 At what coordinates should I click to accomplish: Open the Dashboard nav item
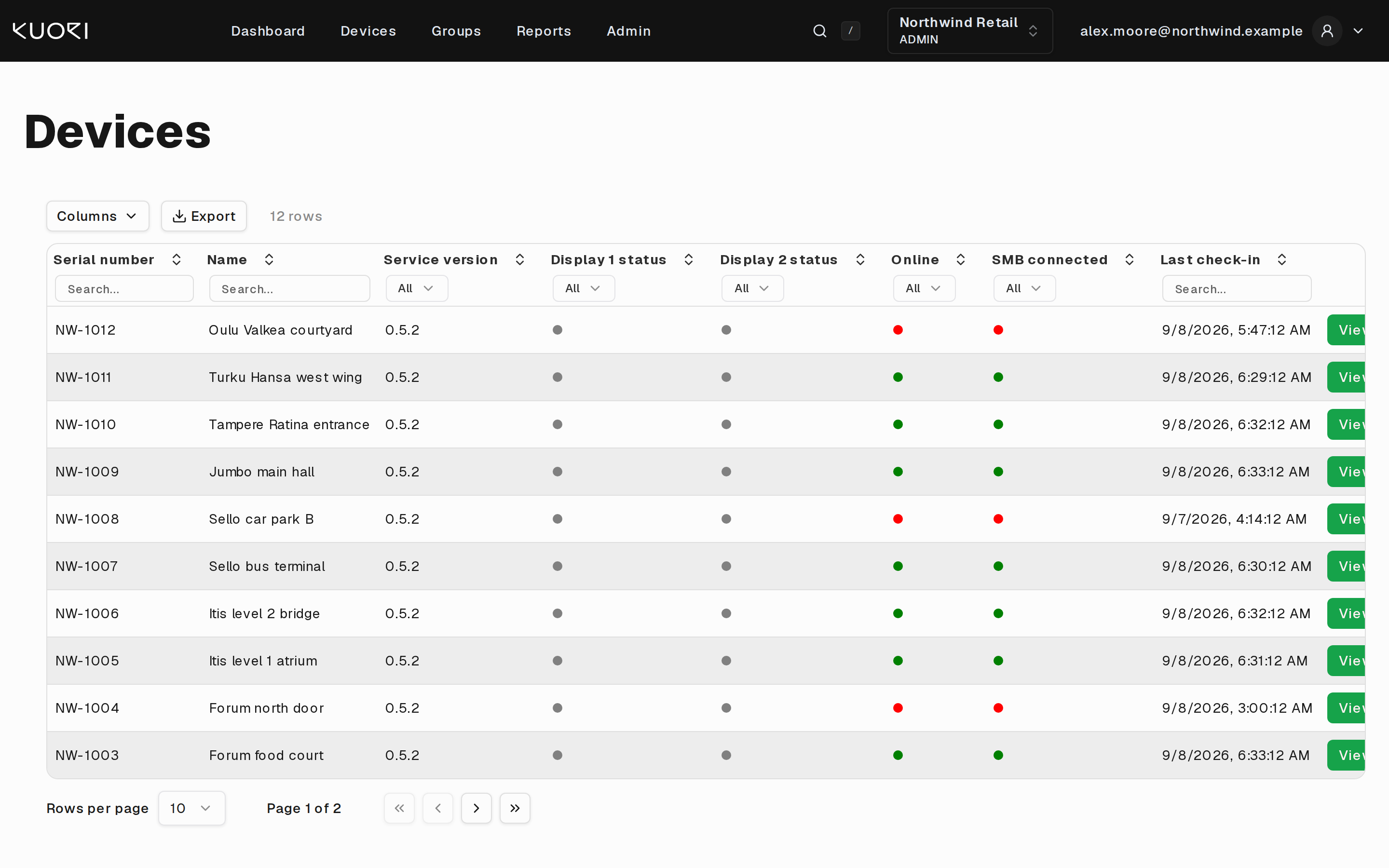coord(268,31)
